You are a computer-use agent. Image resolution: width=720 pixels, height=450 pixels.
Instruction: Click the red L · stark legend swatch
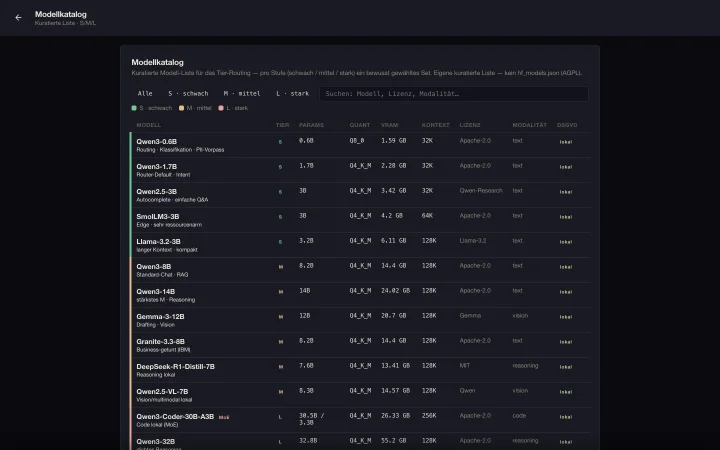[x=221, y=108]
